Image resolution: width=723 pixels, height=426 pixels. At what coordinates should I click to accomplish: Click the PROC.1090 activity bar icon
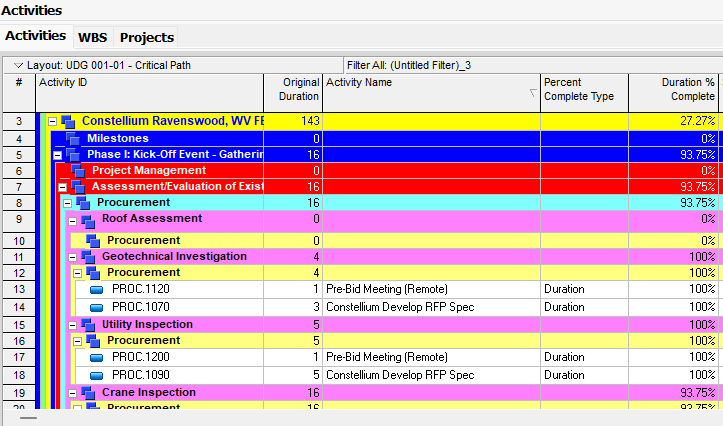point(96,376)
